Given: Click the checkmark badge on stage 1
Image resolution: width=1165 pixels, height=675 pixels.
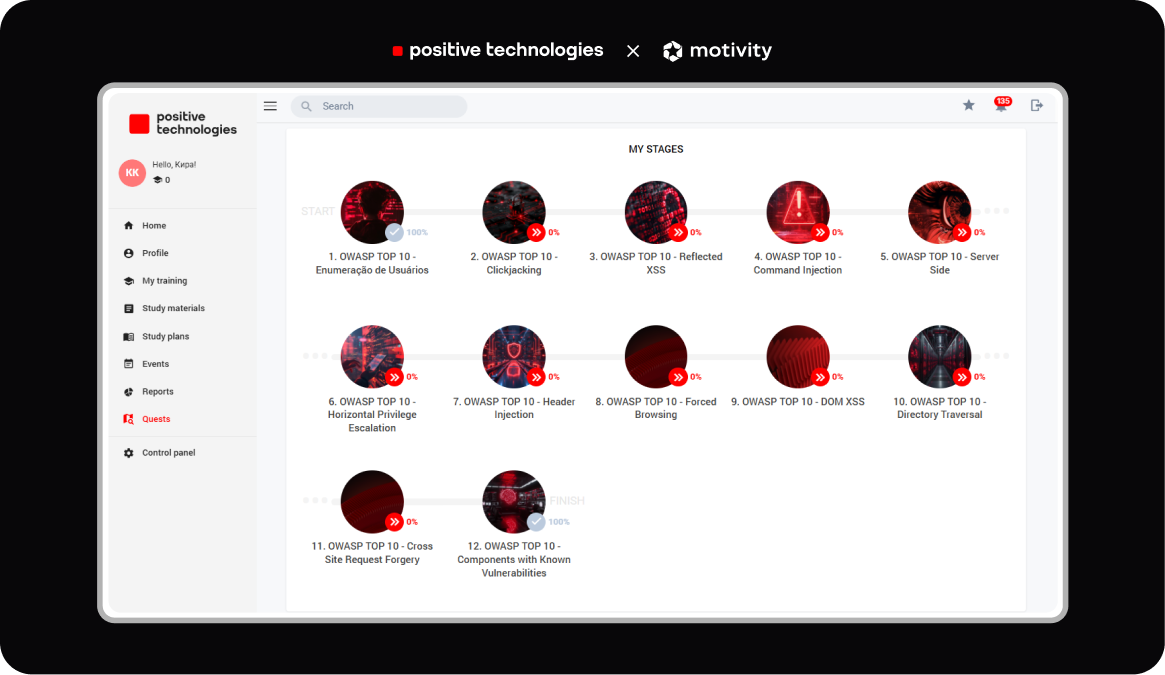Looking at the screenshot, I should 395,232.
